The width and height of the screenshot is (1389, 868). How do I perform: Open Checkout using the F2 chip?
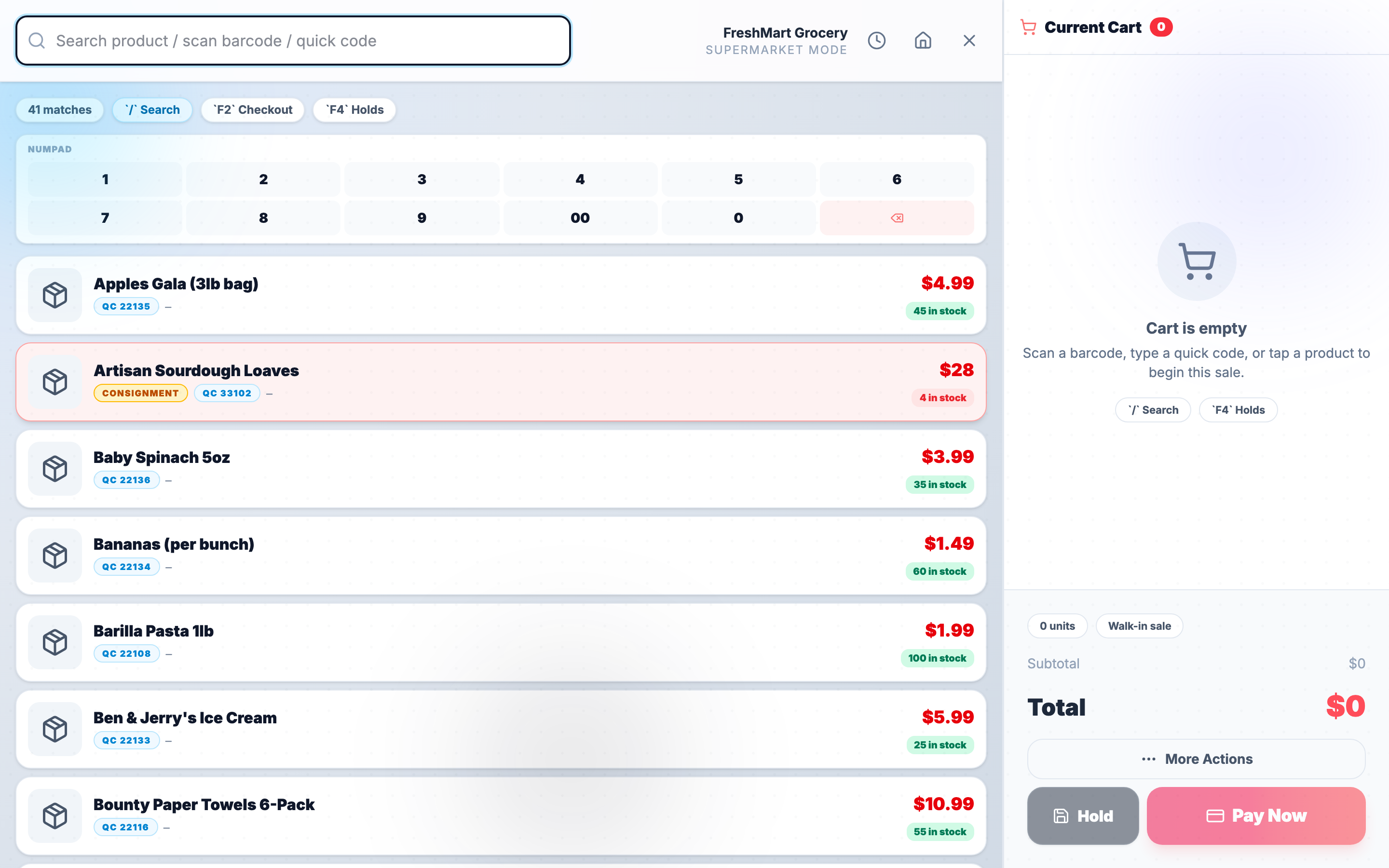coord(253,109)
